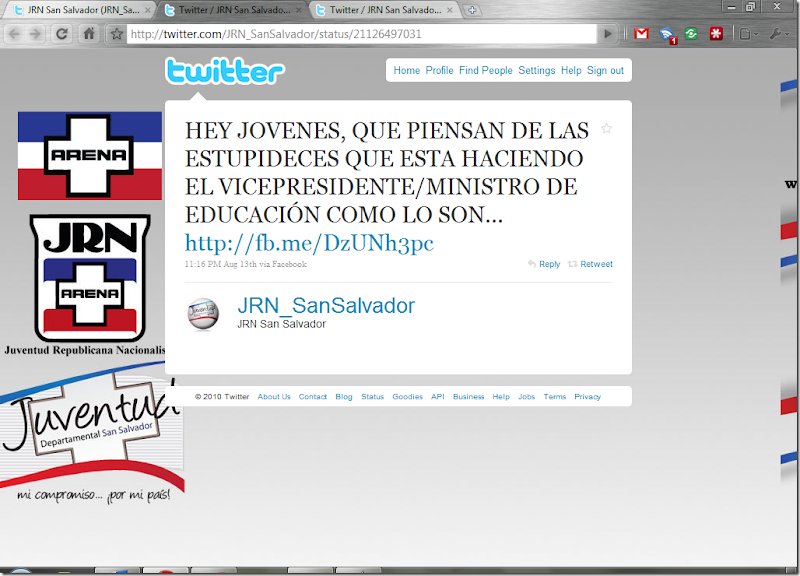Maximize or restore the browser window

[751, 7]
